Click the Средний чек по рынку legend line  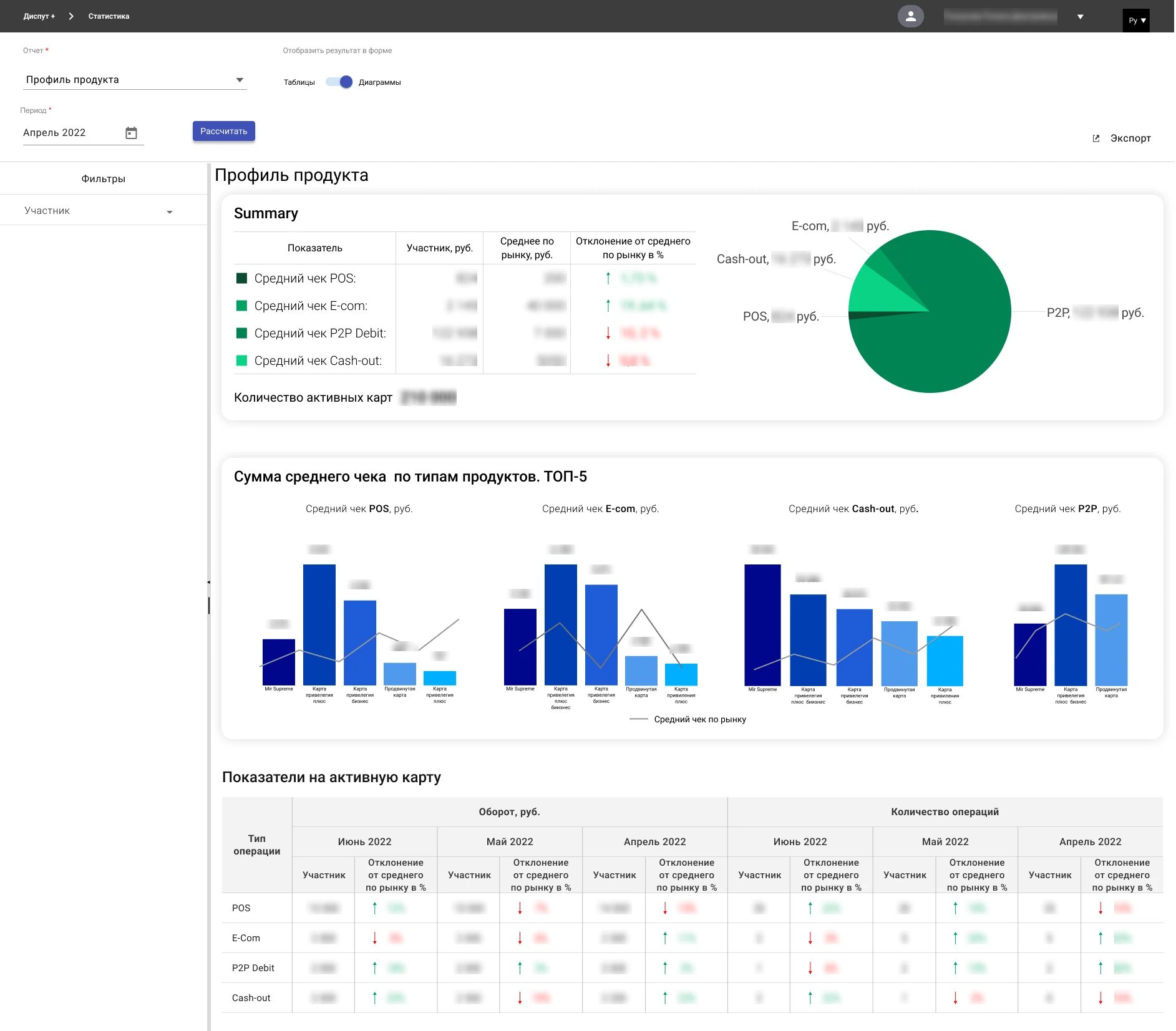point(638,719)
